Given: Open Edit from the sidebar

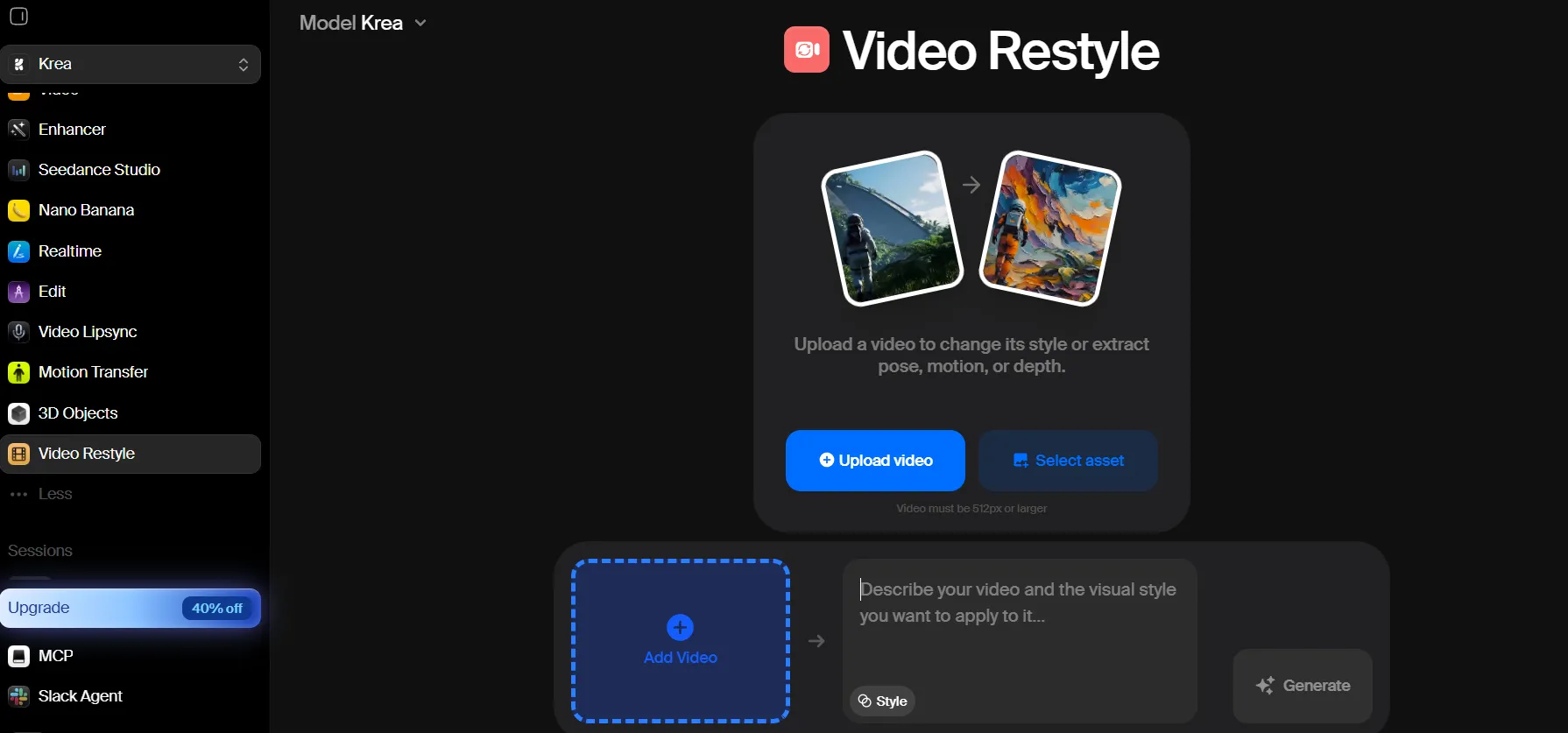Looking at the screenshot, I should [x=131, y=292].
